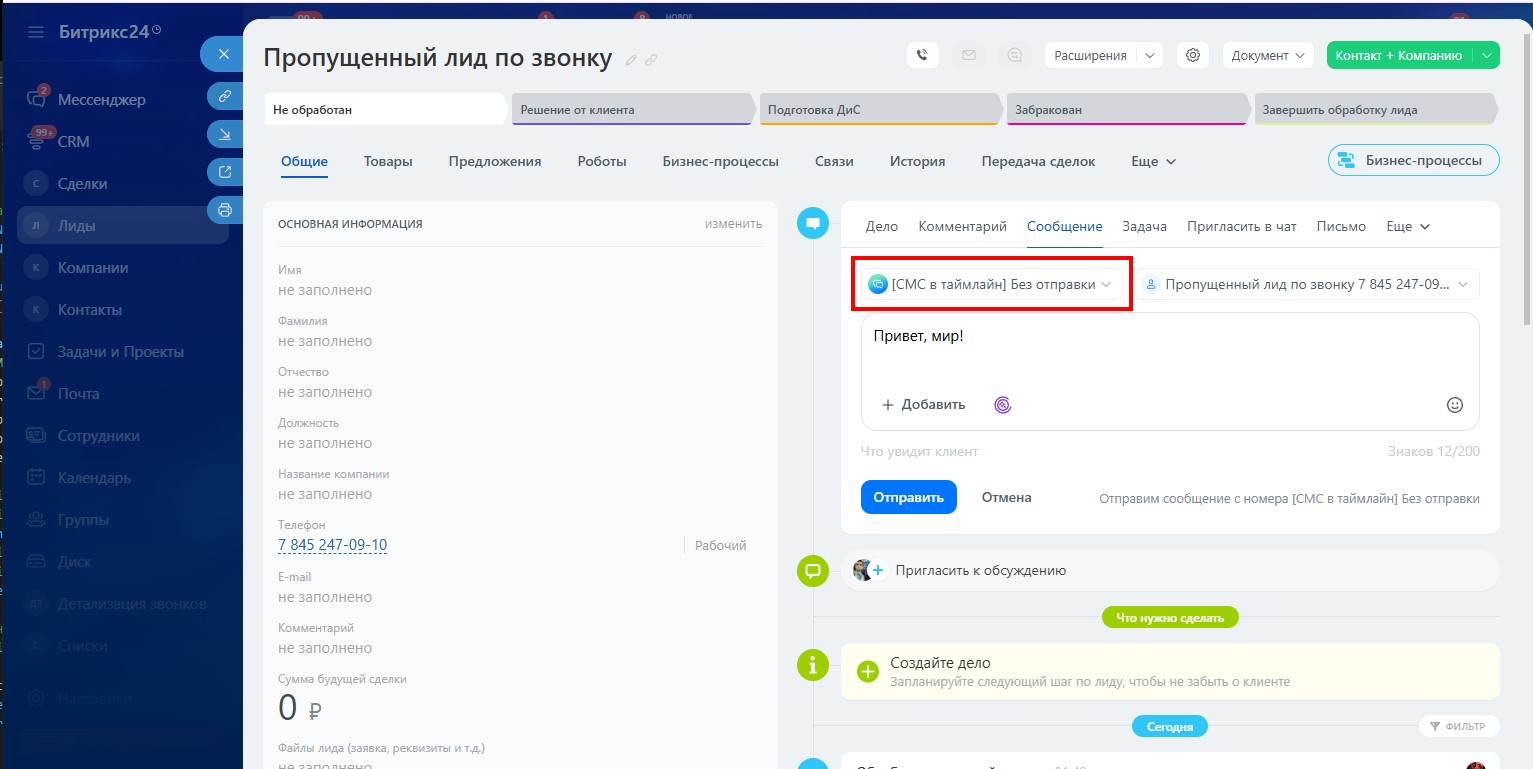Image resolution: width=1533 pixels, height=769 pixels.
Task: Expand the recipient phone dropdown
Action: 1306,284
